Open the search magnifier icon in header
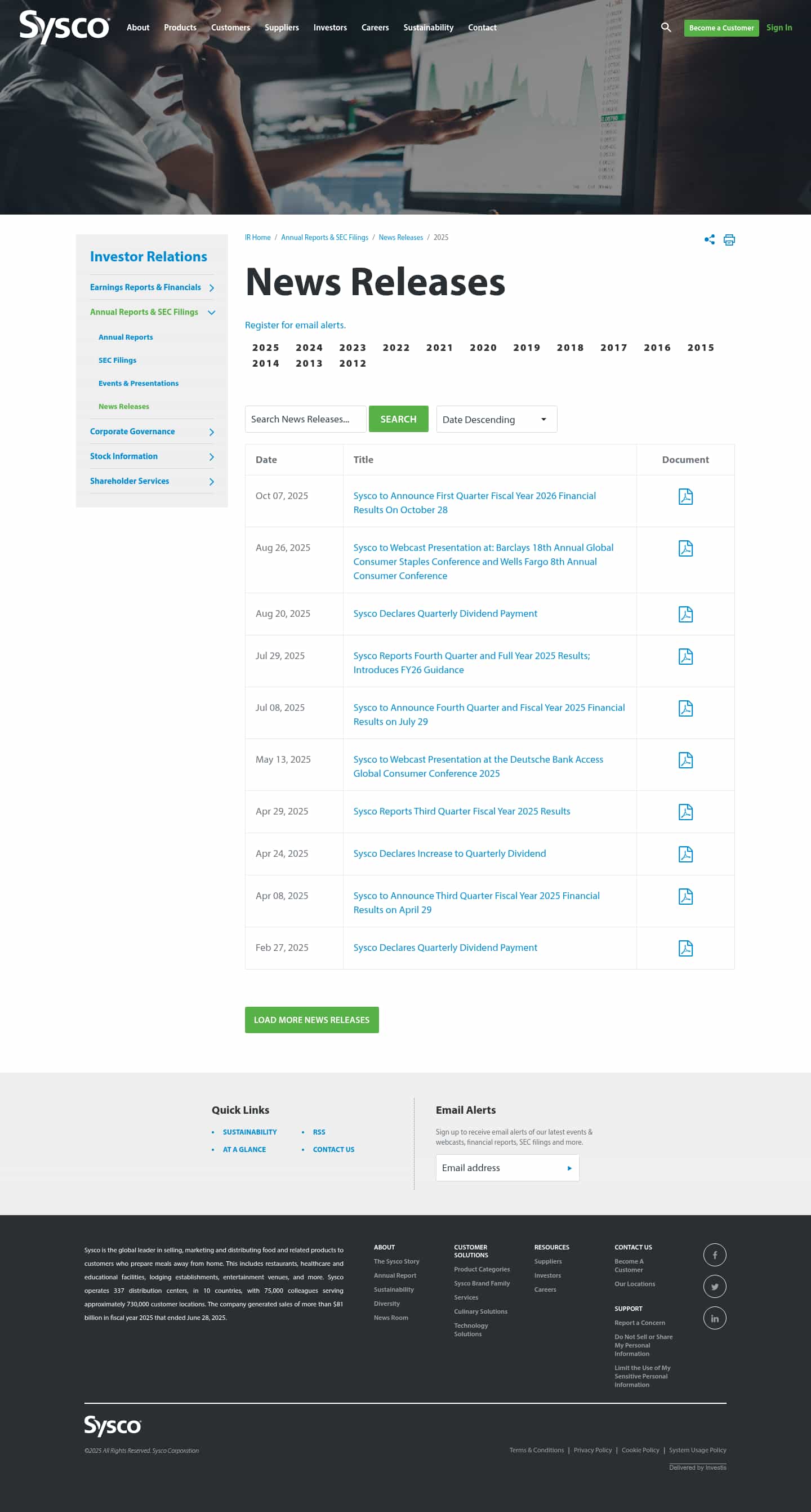Image resolution: width=811 pixels, height=1512 pixels. (666, 28)
